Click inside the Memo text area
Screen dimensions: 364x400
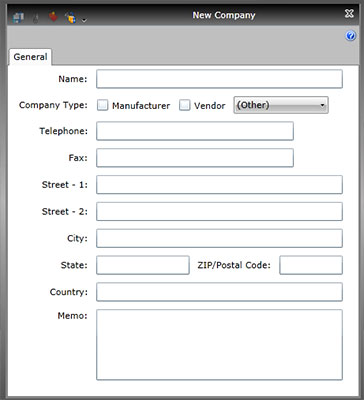(219, 345)
